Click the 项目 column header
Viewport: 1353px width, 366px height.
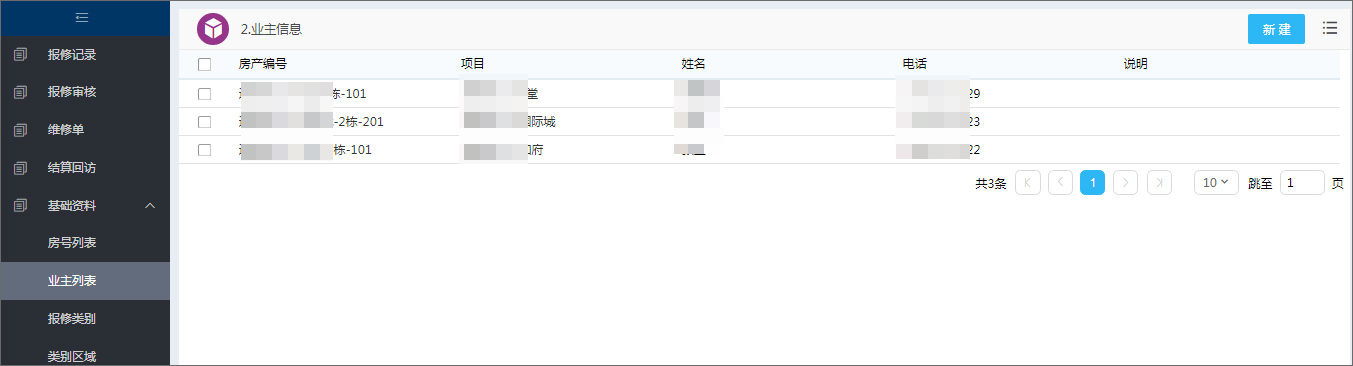point(472,64)
